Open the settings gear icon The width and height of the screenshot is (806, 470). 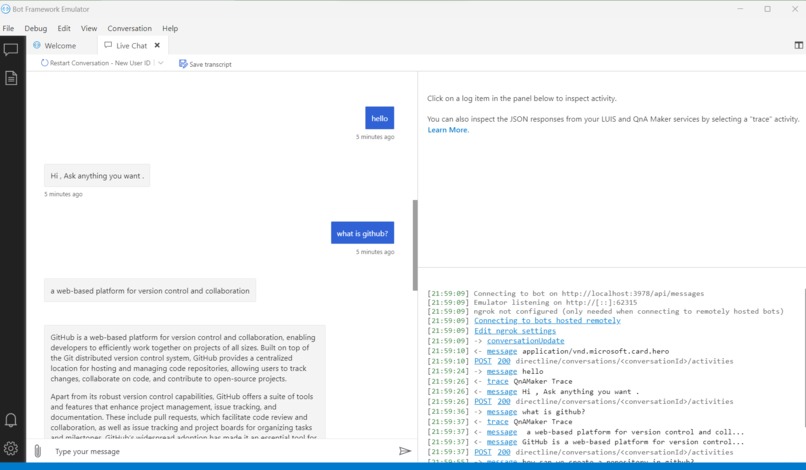pyautogui.click(x=11, y=448)
